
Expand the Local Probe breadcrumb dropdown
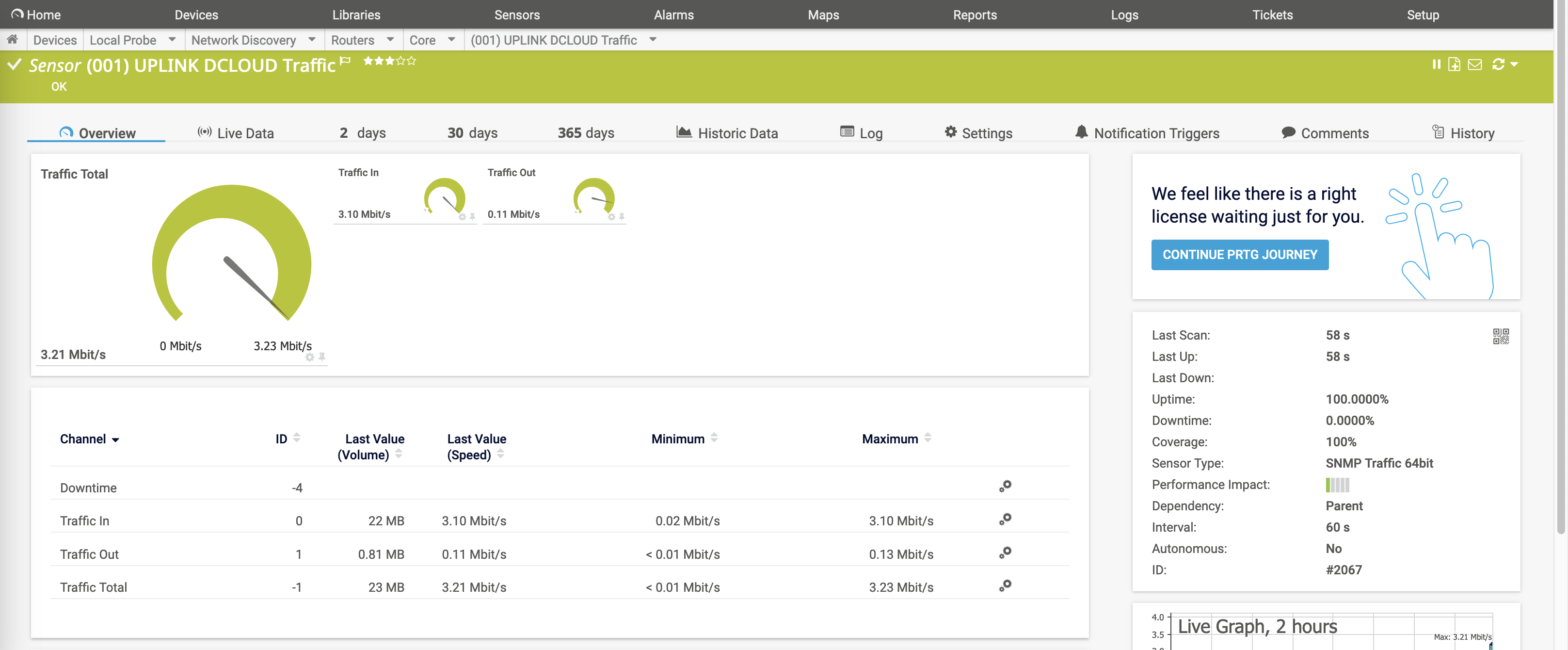172,40
